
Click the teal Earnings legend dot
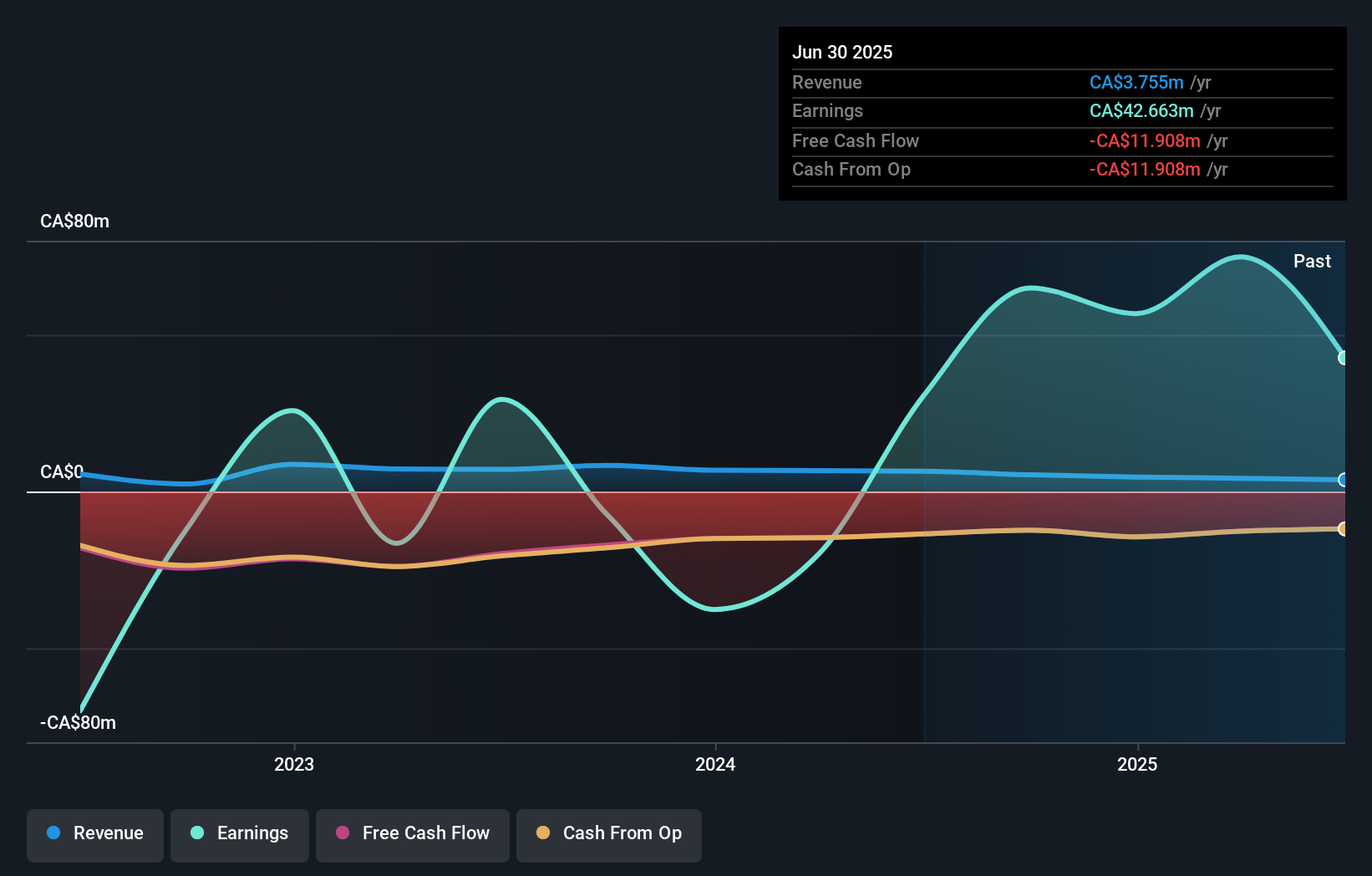[197, 833]
